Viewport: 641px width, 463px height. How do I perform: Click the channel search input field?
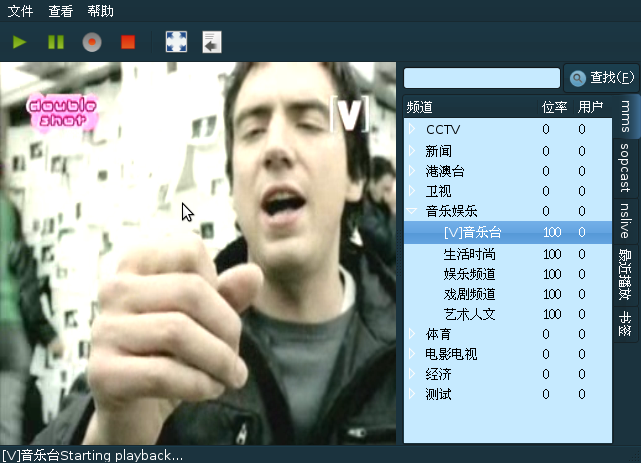[x=482, y=78]
